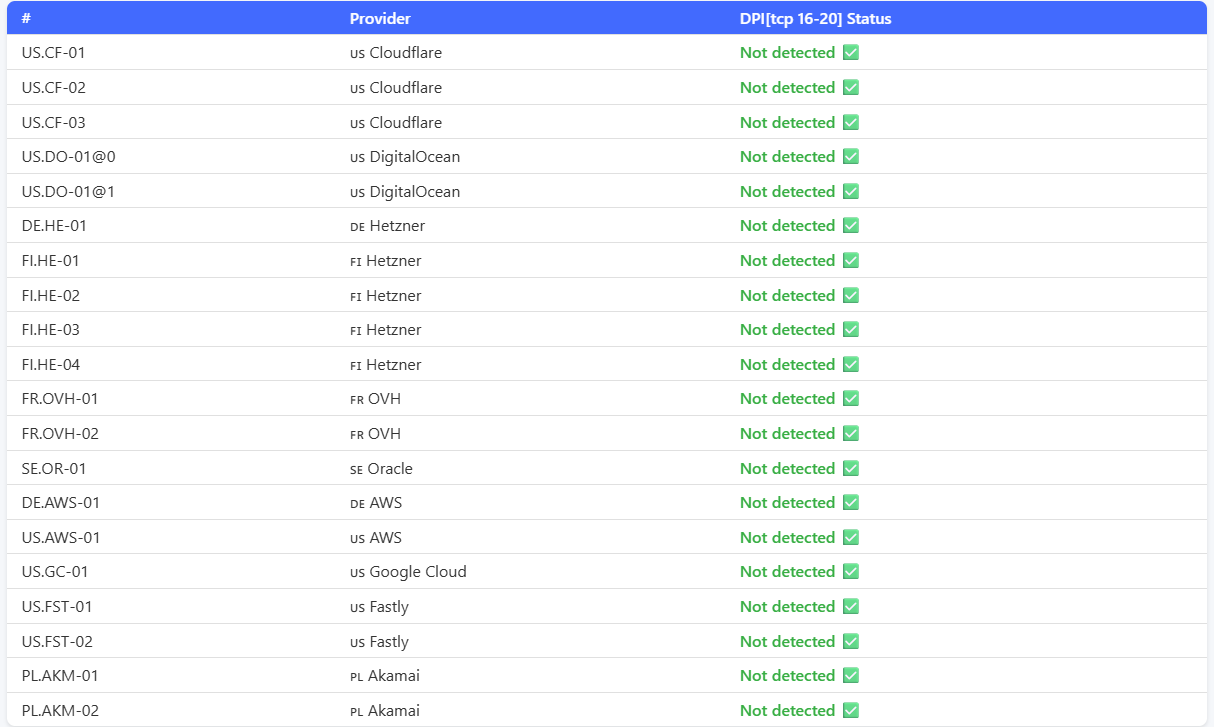Click the green checkmark in US.CF-01 row
The image size is (1214, 727).
click(x=851, y=53)
